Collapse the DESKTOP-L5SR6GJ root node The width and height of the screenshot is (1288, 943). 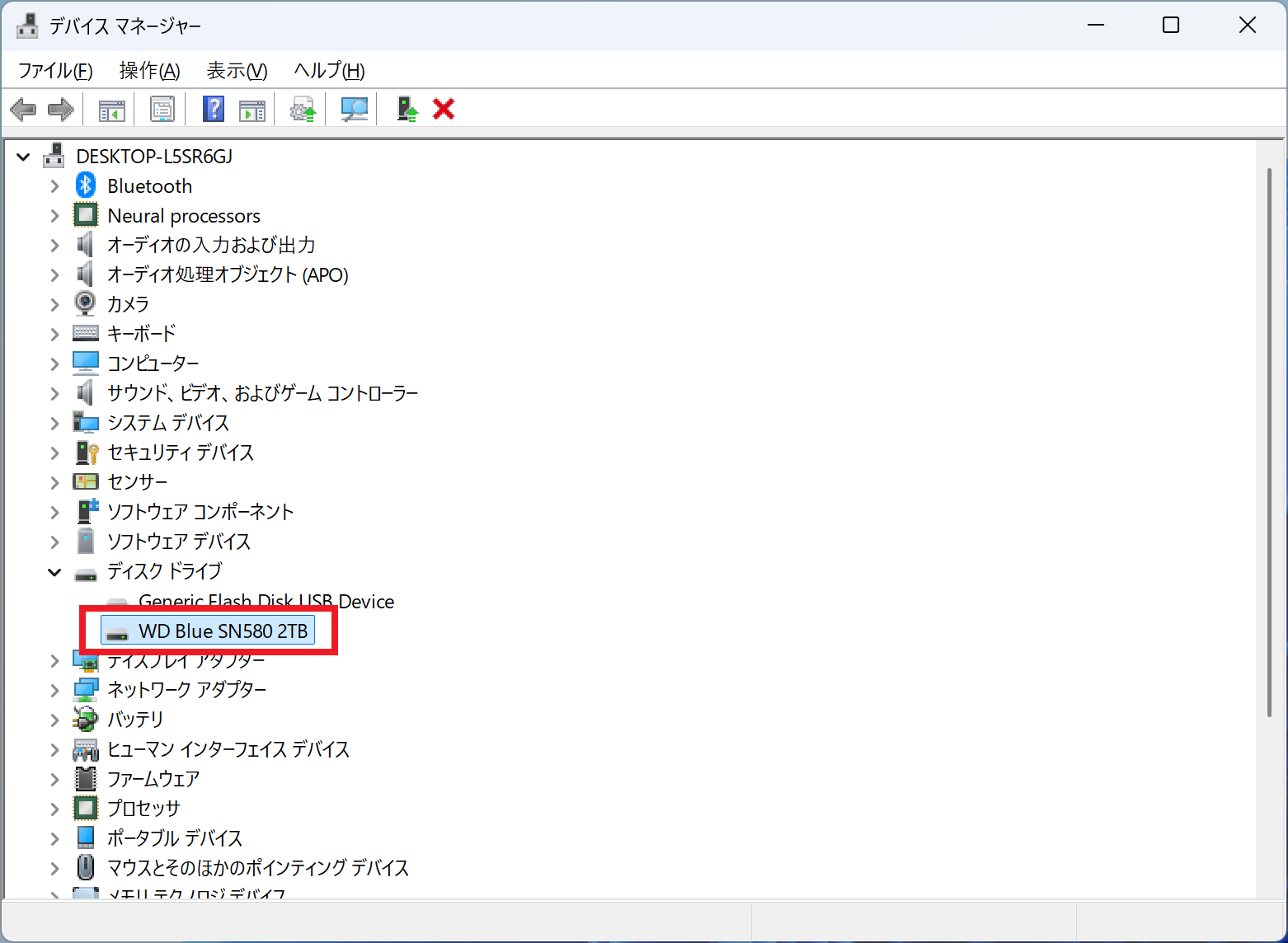(x=23, y=157)
